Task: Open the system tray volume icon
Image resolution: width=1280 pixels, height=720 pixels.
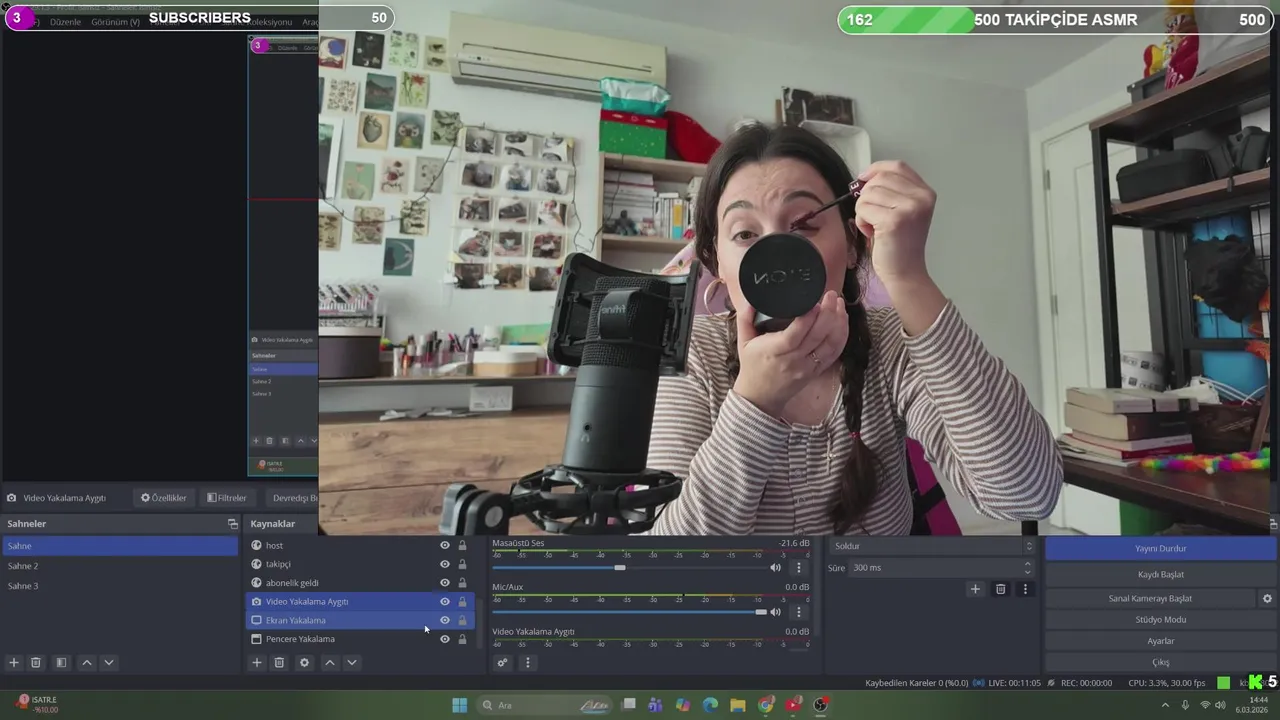Action: (1220, 705)
